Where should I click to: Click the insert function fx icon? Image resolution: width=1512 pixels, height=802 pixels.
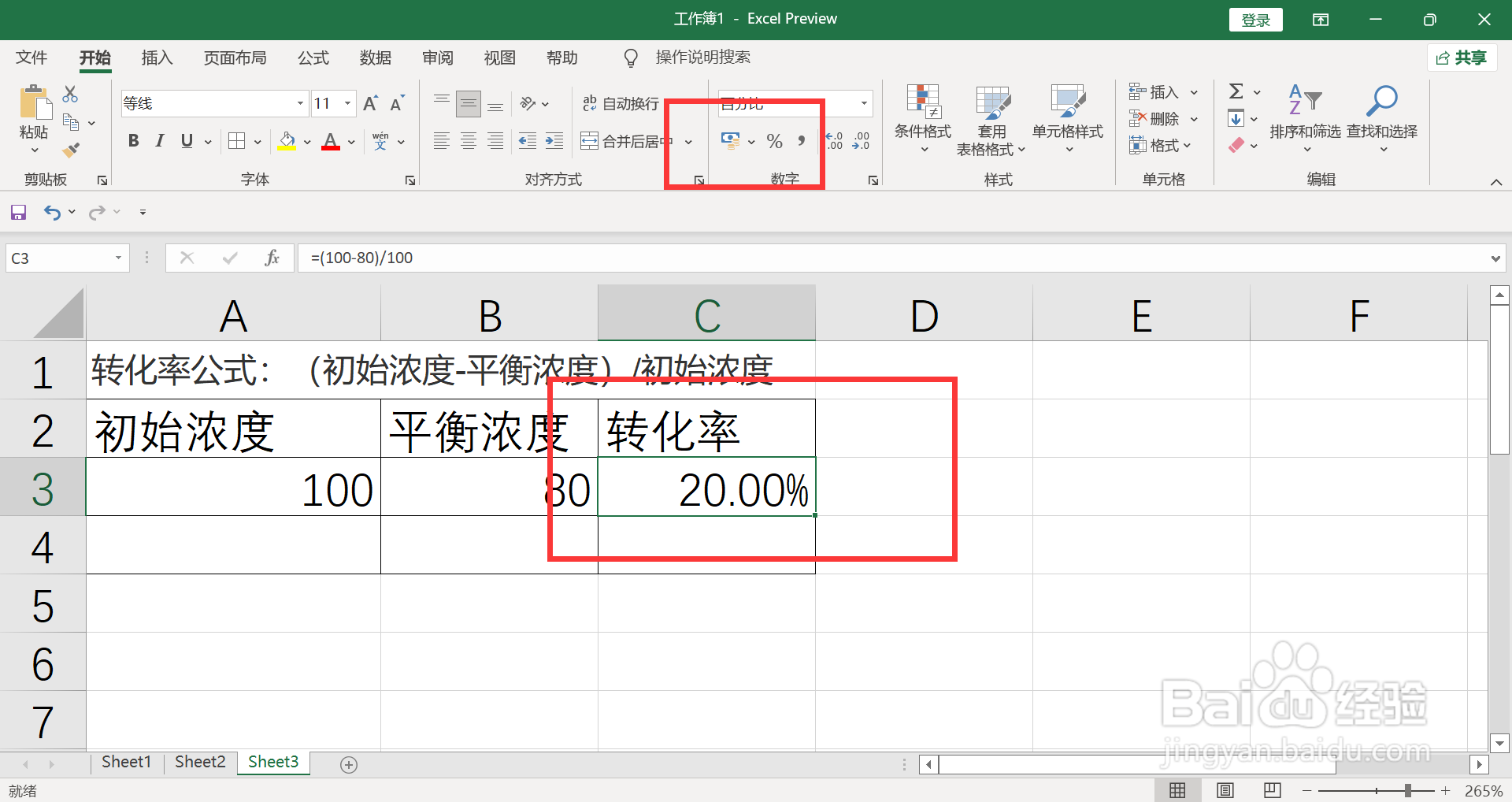coord(272,258)
